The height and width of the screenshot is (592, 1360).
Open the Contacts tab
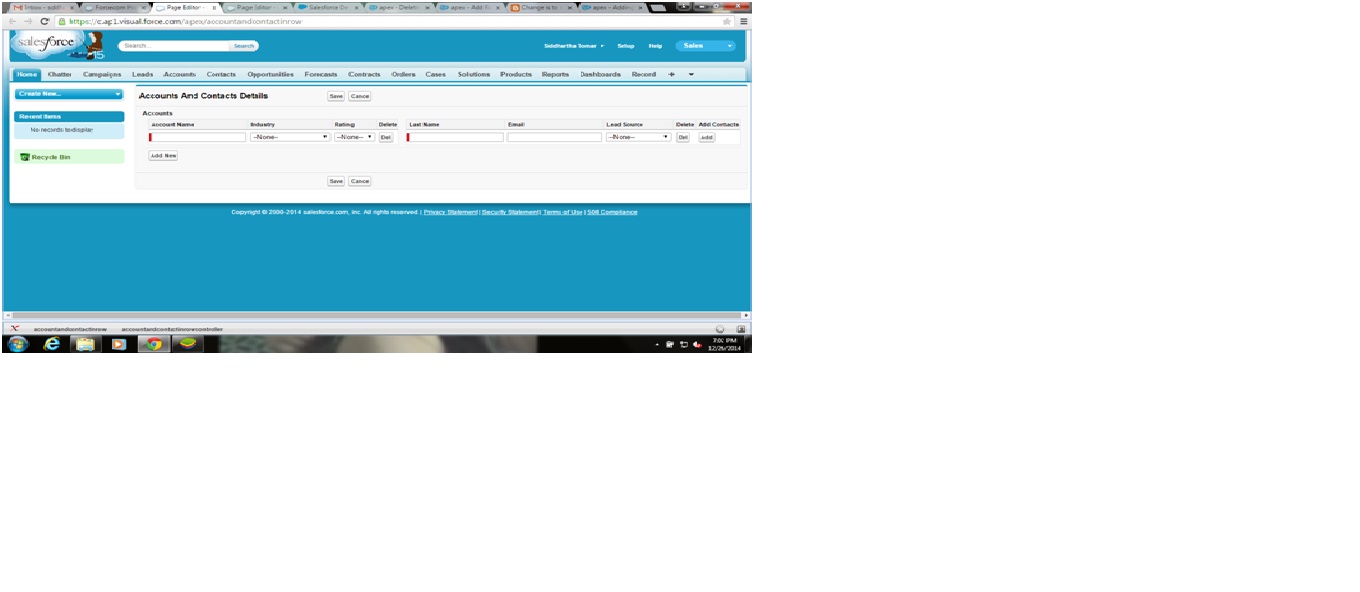221,74
